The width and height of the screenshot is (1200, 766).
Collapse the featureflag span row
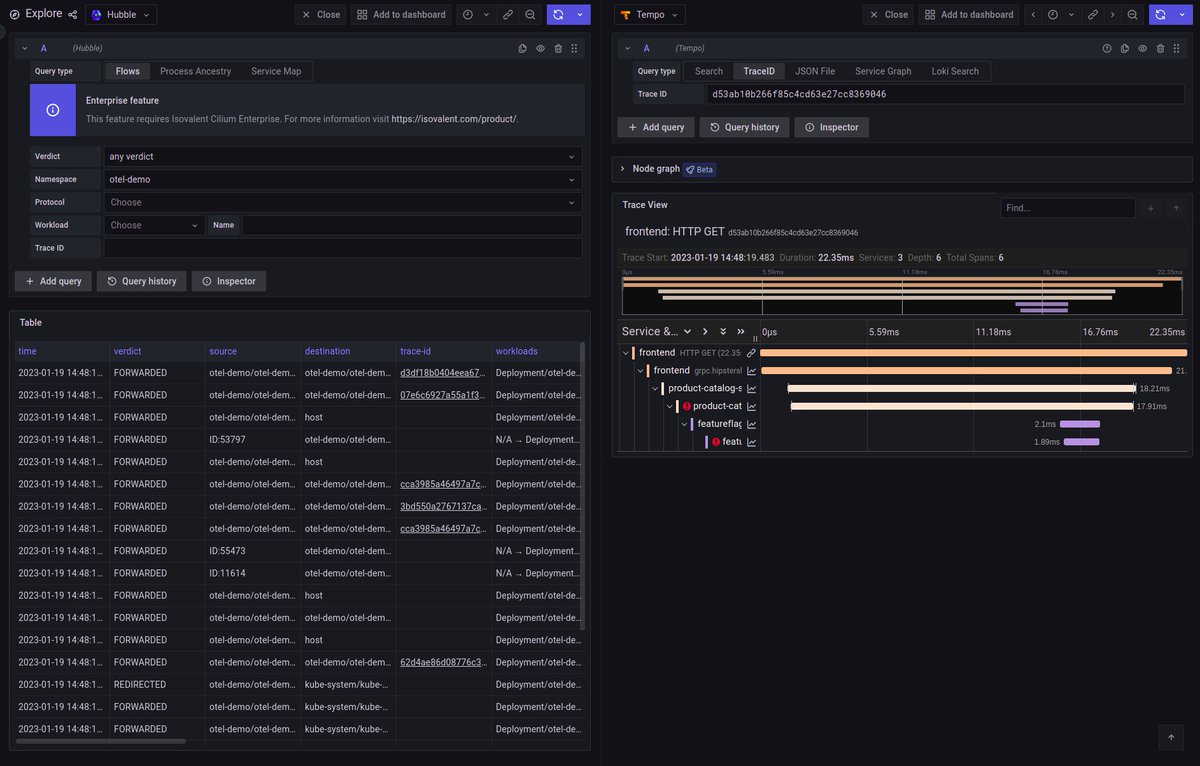click(685, 424)
